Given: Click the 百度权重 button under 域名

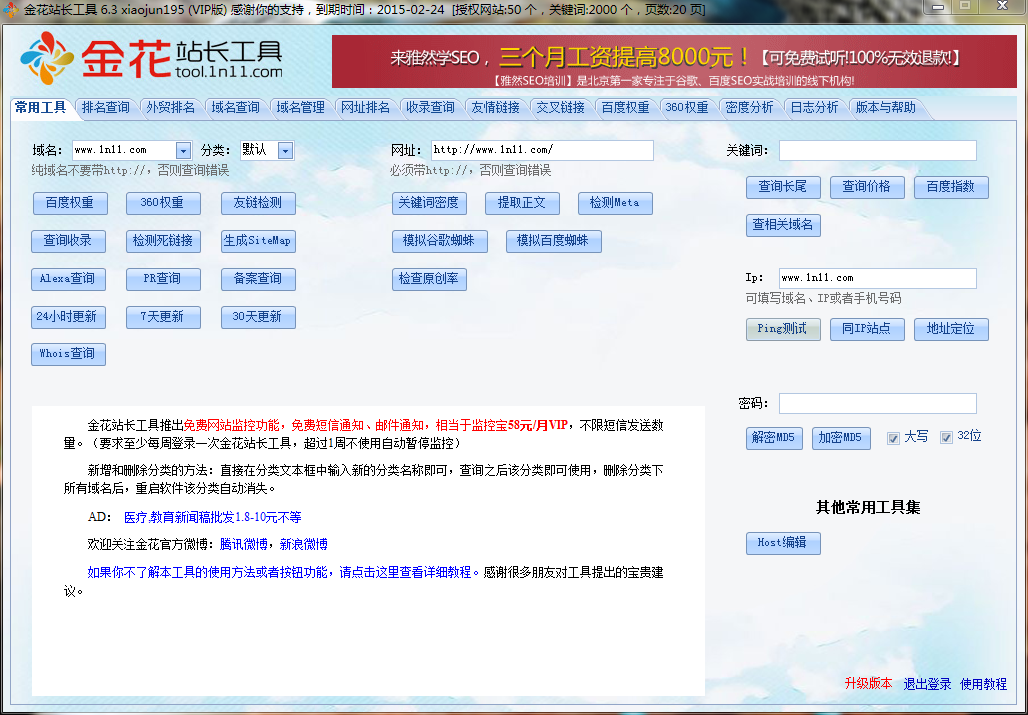Looking at the screenshot, I should coord(70,203).
